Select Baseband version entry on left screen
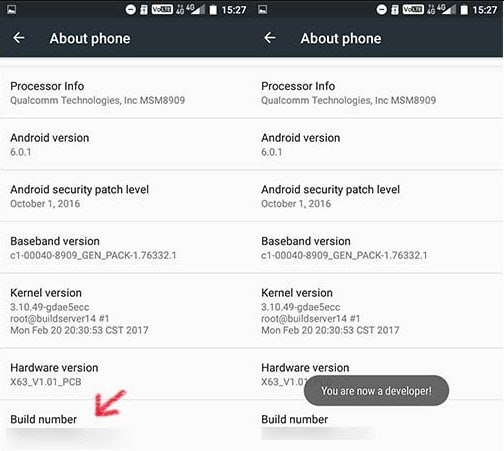 125,248
